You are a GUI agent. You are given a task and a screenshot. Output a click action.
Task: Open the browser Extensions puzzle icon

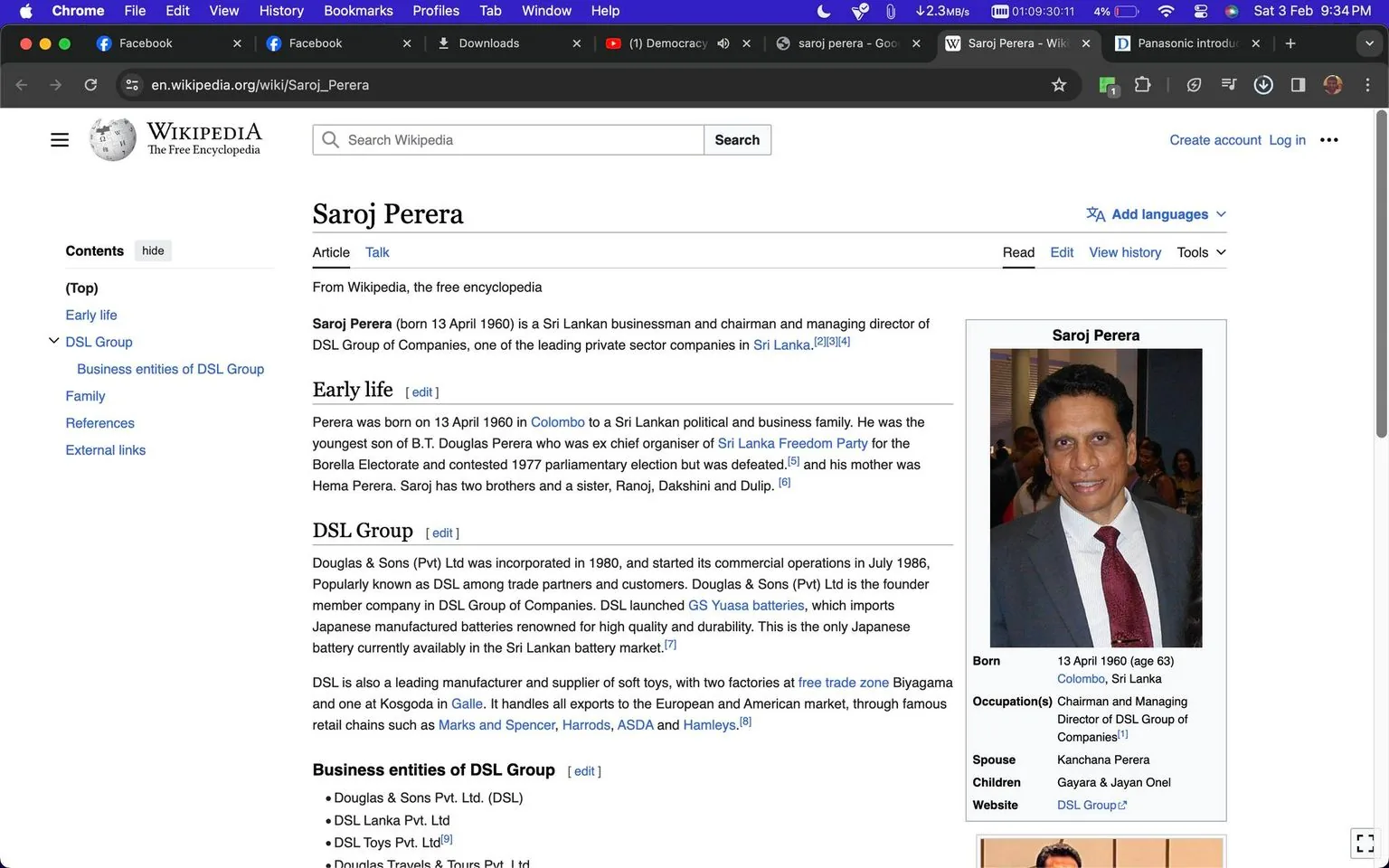(1142, 84)
